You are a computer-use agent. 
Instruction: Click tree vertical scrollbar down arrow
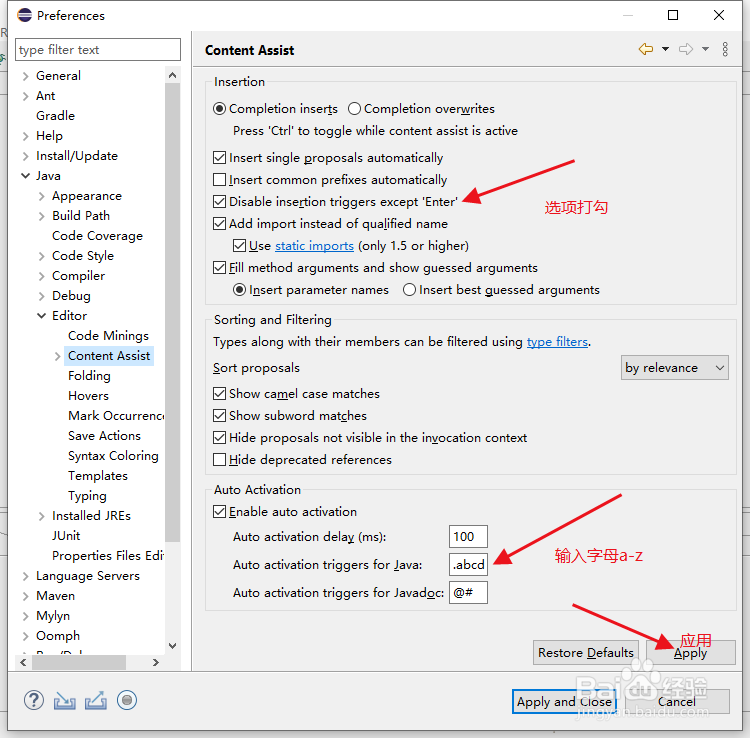pos(173,646)
